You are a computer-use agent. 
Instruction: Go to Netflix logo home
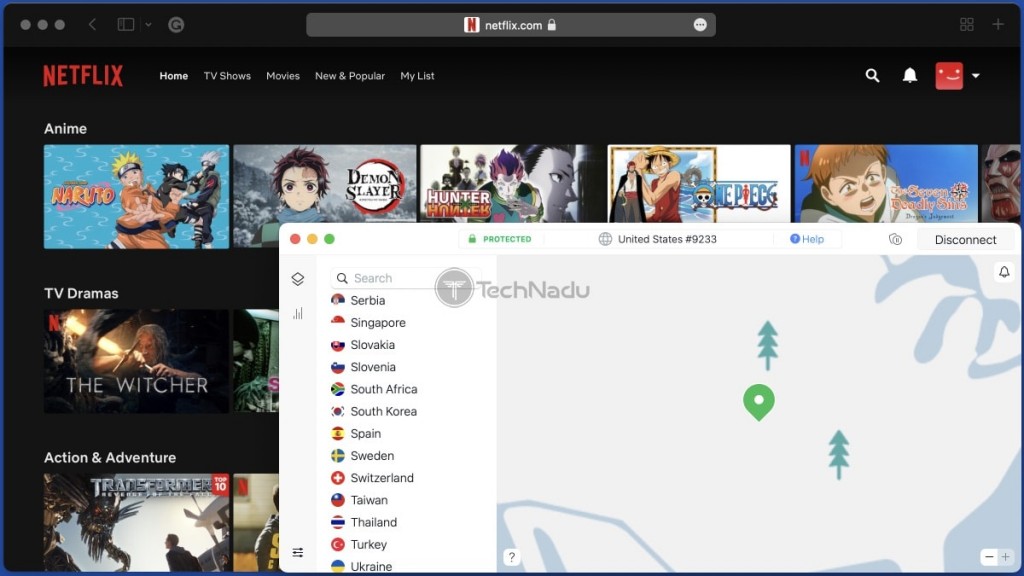click(x=83, y=76)
